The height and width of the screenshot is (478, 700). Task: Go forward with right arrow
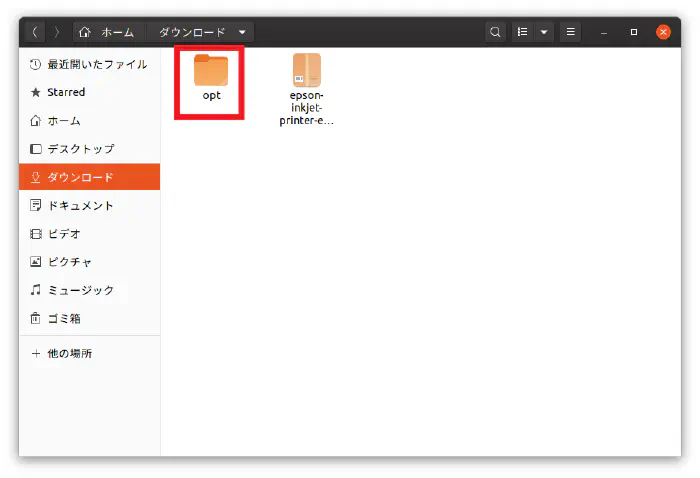56,32
